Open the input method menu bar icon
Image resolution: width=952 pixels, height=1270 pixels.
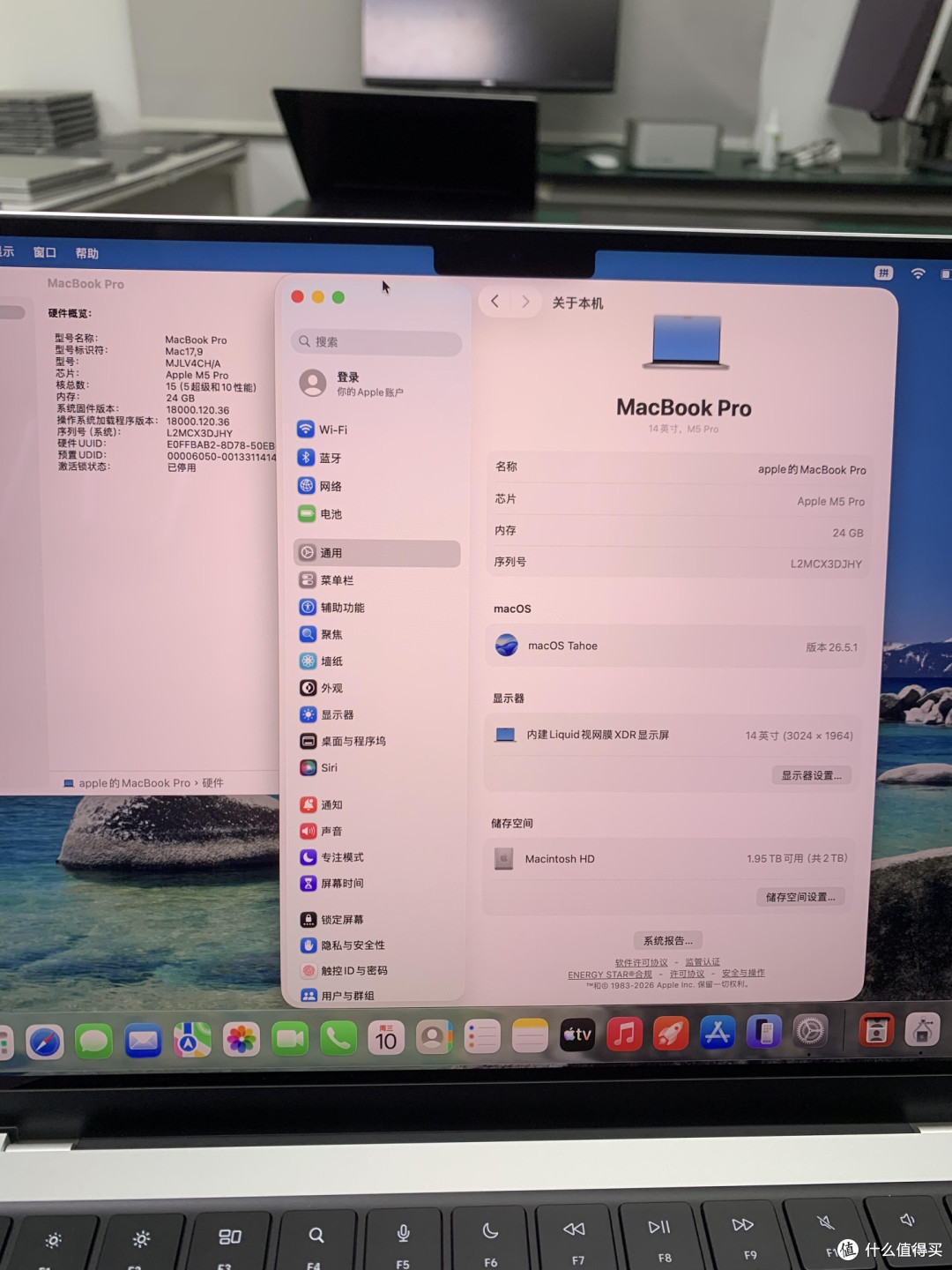(x=883, y=273)
